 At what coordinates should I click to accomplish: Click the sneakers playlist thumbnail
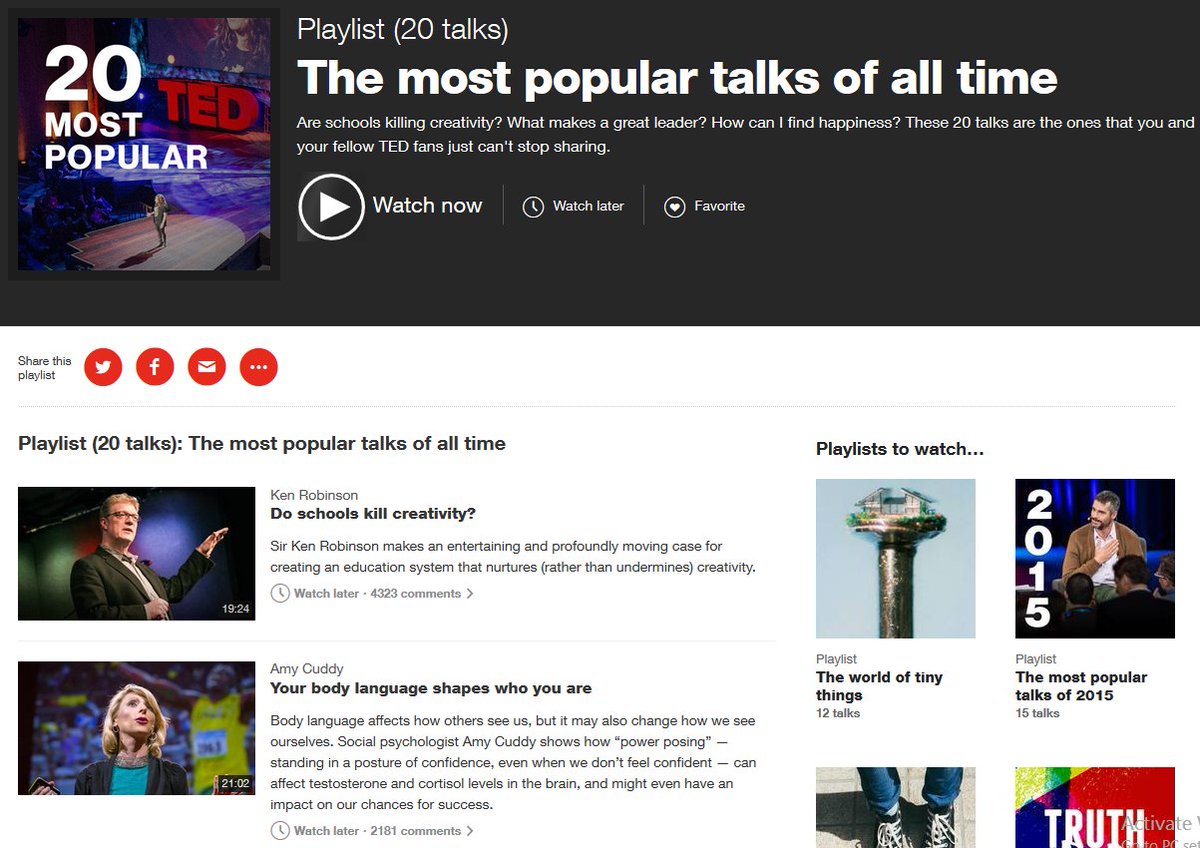[896, 807]
